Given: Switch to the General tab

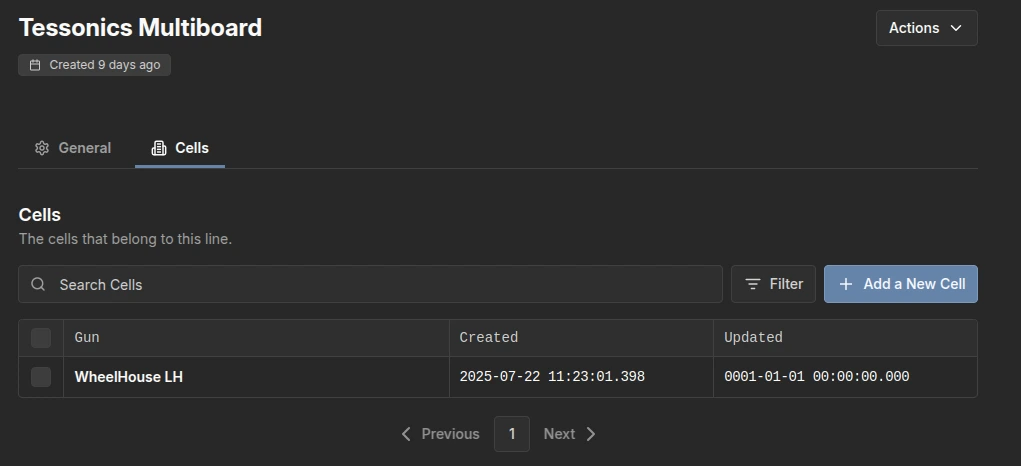Looking at the screenshot, I should tap(73, 148).
